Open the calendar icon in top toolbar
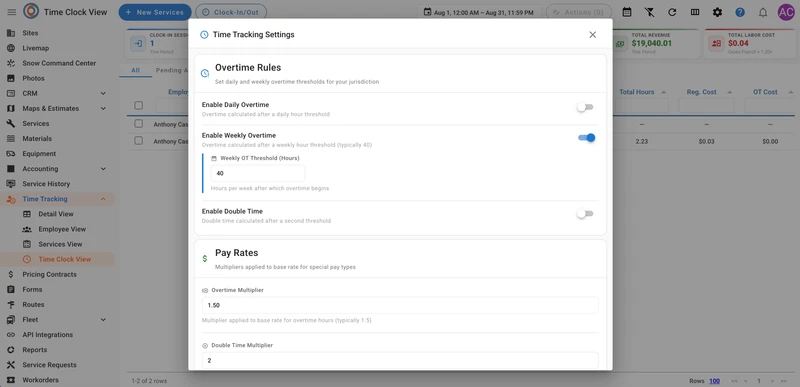The image size is (800, 387). (627, 12)
